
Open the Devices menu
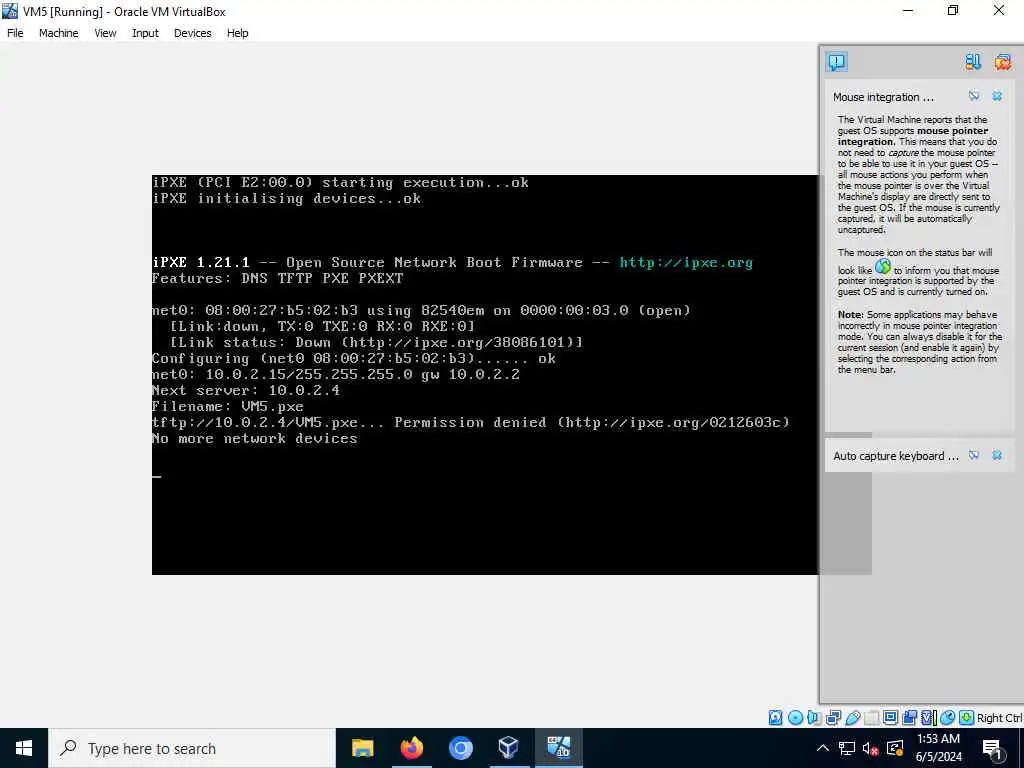[x=193, y=33]
